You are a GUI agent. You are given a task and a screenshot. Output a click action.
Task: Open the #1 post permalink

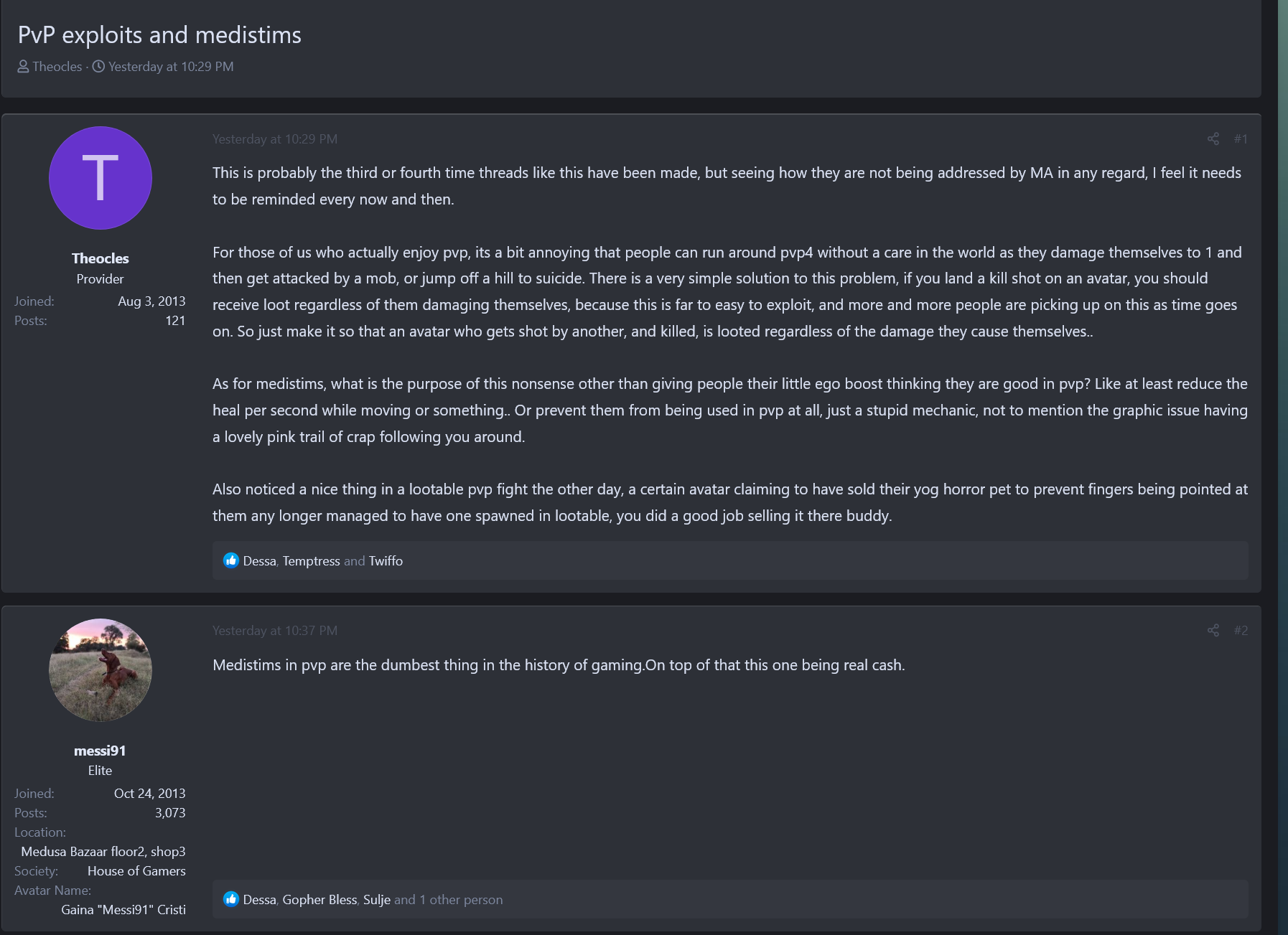pyautogui.click(x=1241, y=139)
